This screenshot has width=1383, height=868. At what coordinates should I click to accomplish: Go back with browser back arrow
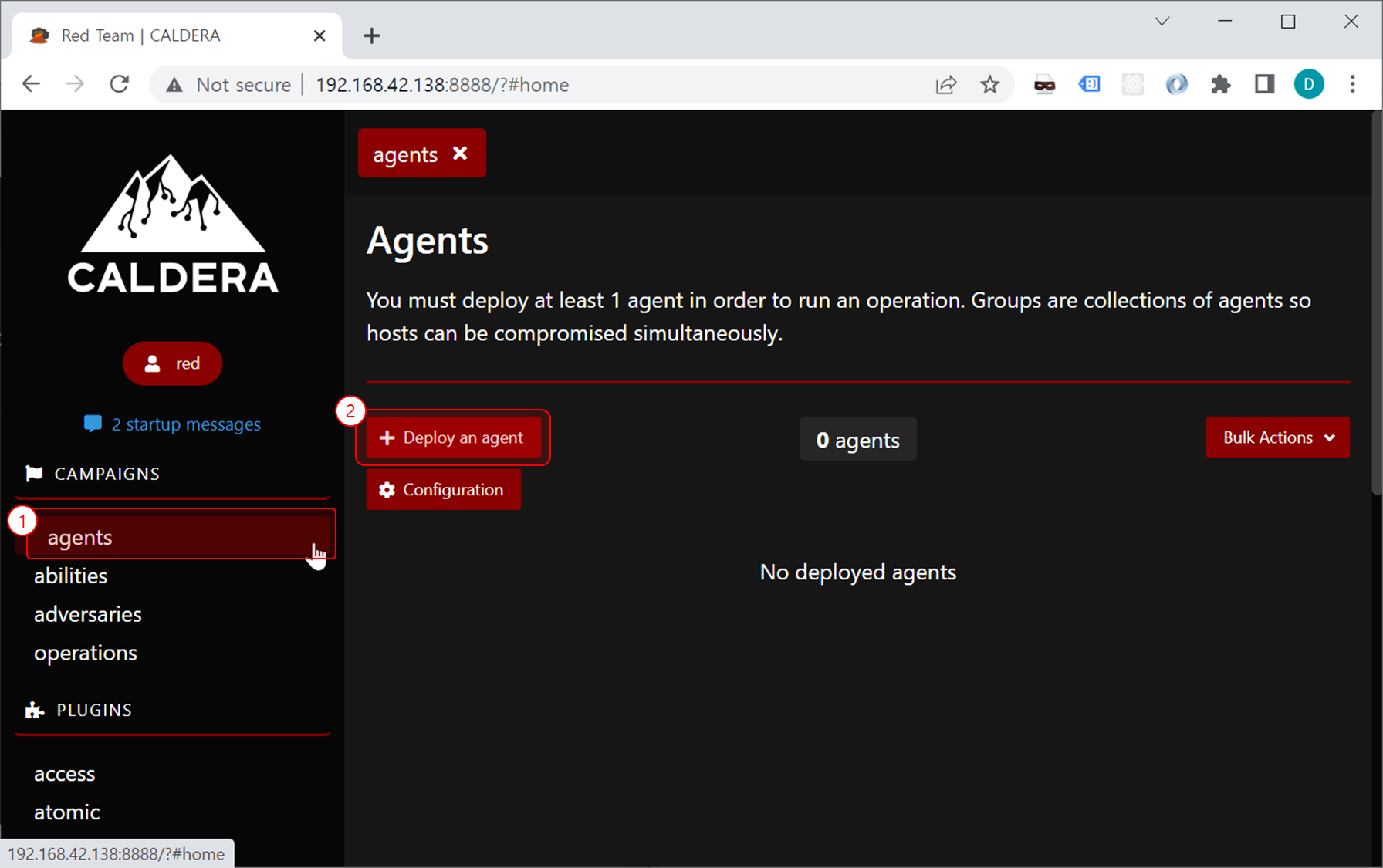[31, 84]
